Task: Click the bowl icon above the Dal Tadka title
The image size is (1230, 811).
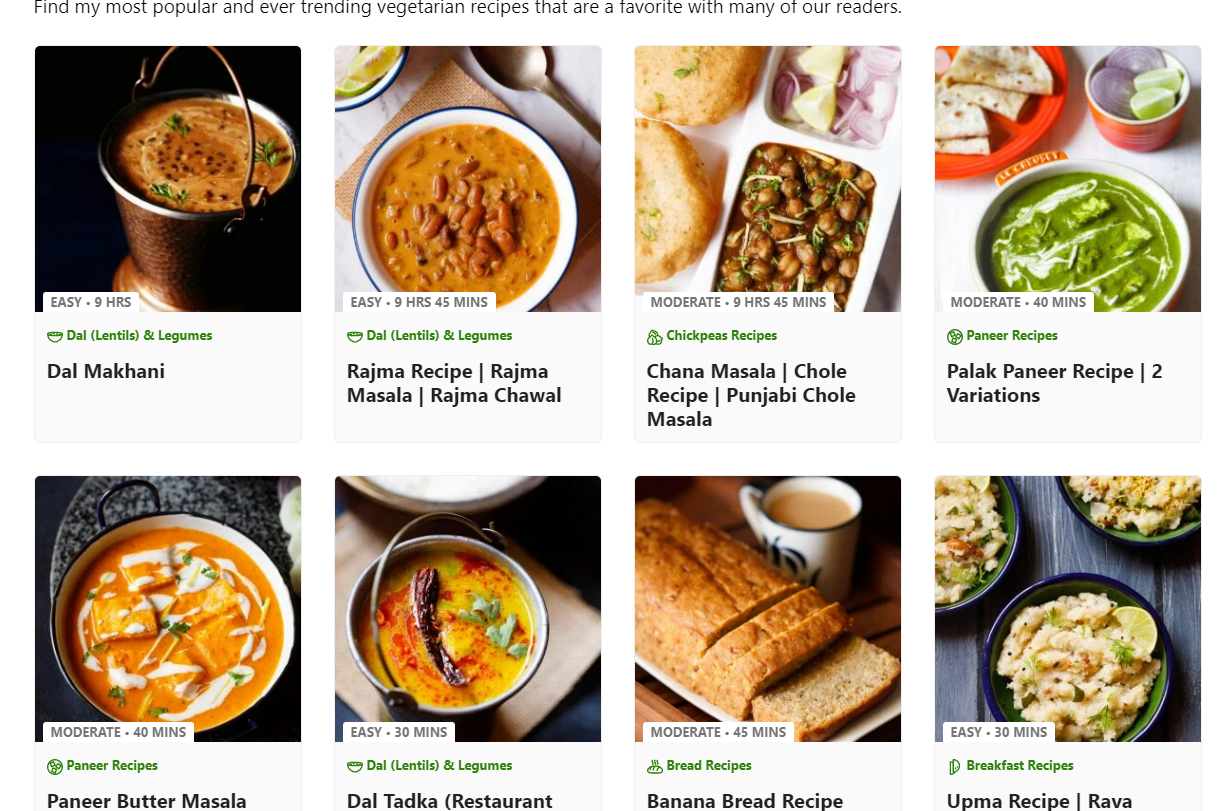Action: (x=355, y=767)
